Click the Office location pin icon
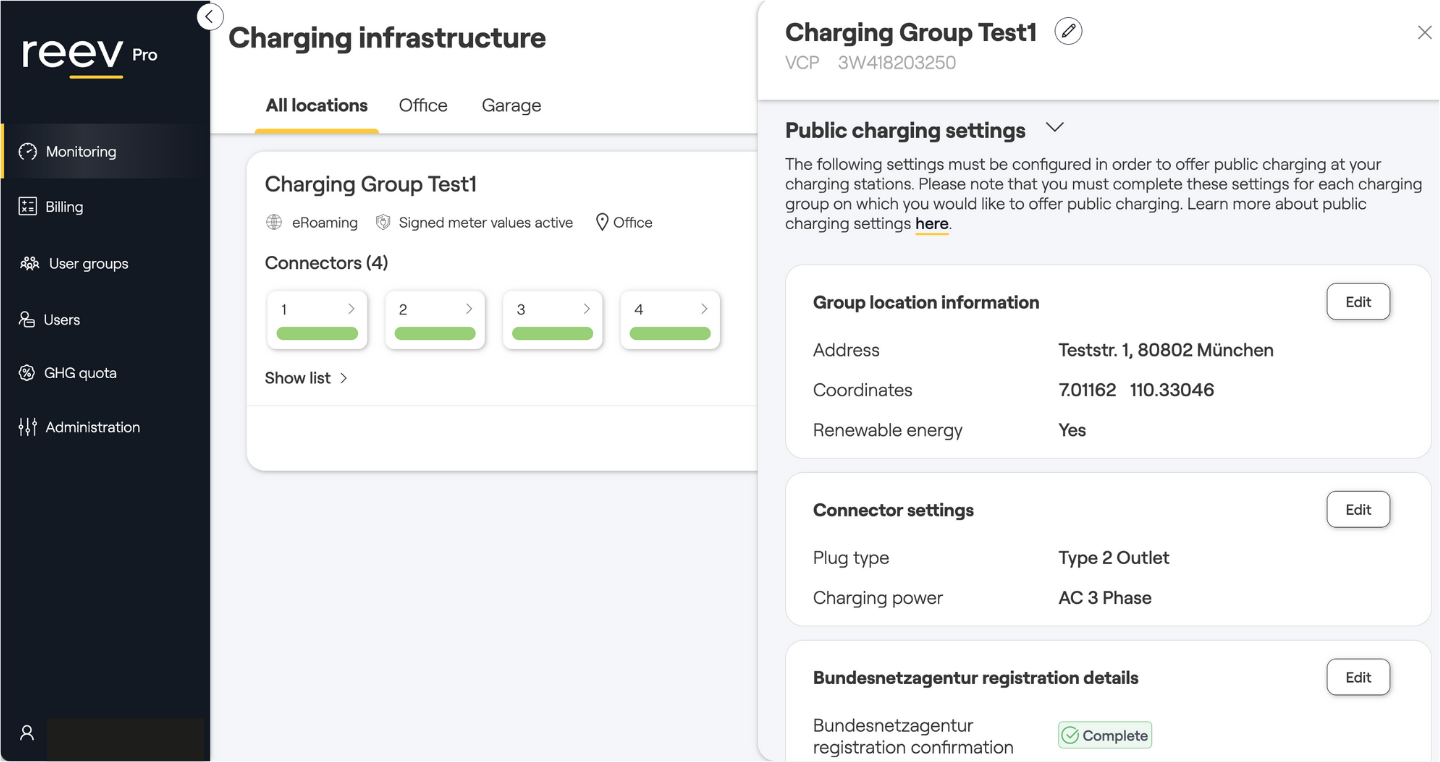The image size is (1440, 762). [602, 223]
